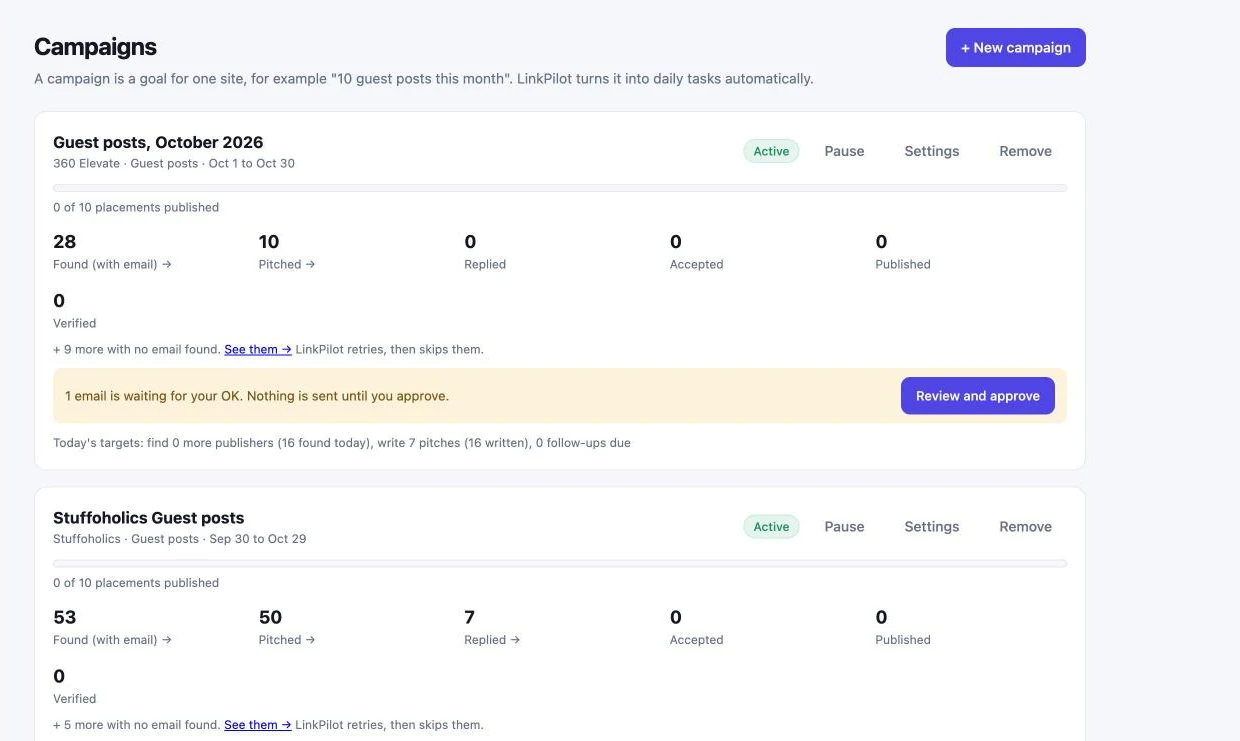The image size is (1240, 741).
Task: Click progress bar of Guest posts, October 2026
Action: click(560, 188)
